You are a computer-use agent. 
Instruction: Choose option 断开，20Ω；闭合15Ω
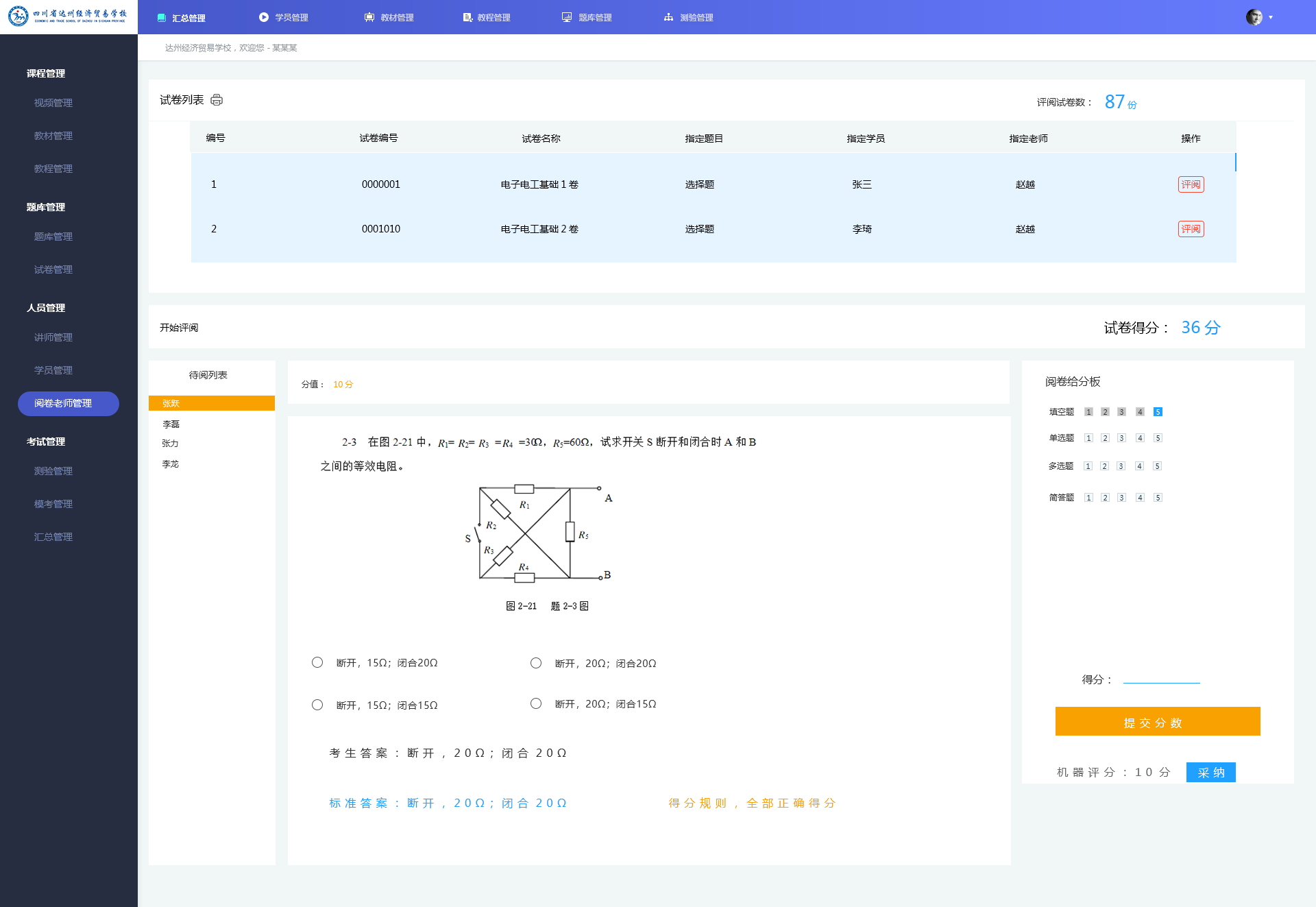click(x=536, y=703)
